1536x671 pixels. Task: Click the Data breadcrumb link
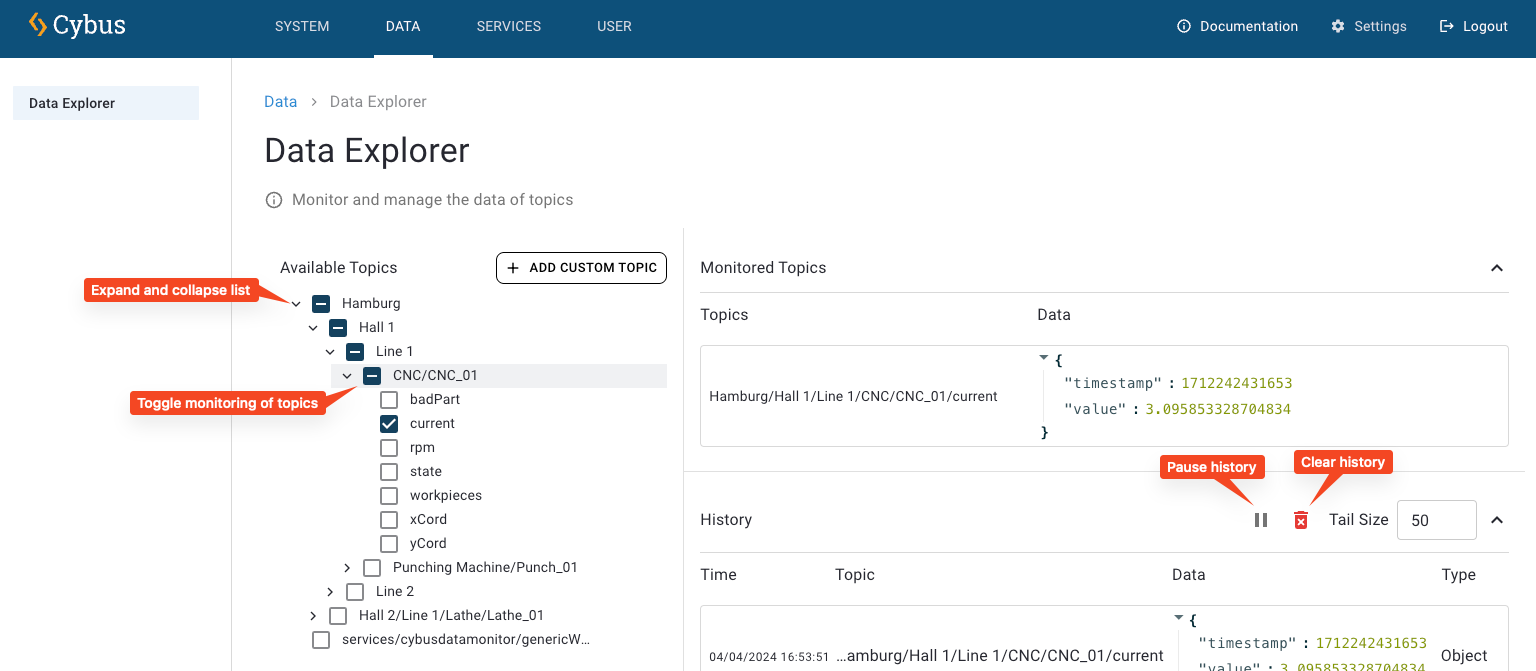280,101
